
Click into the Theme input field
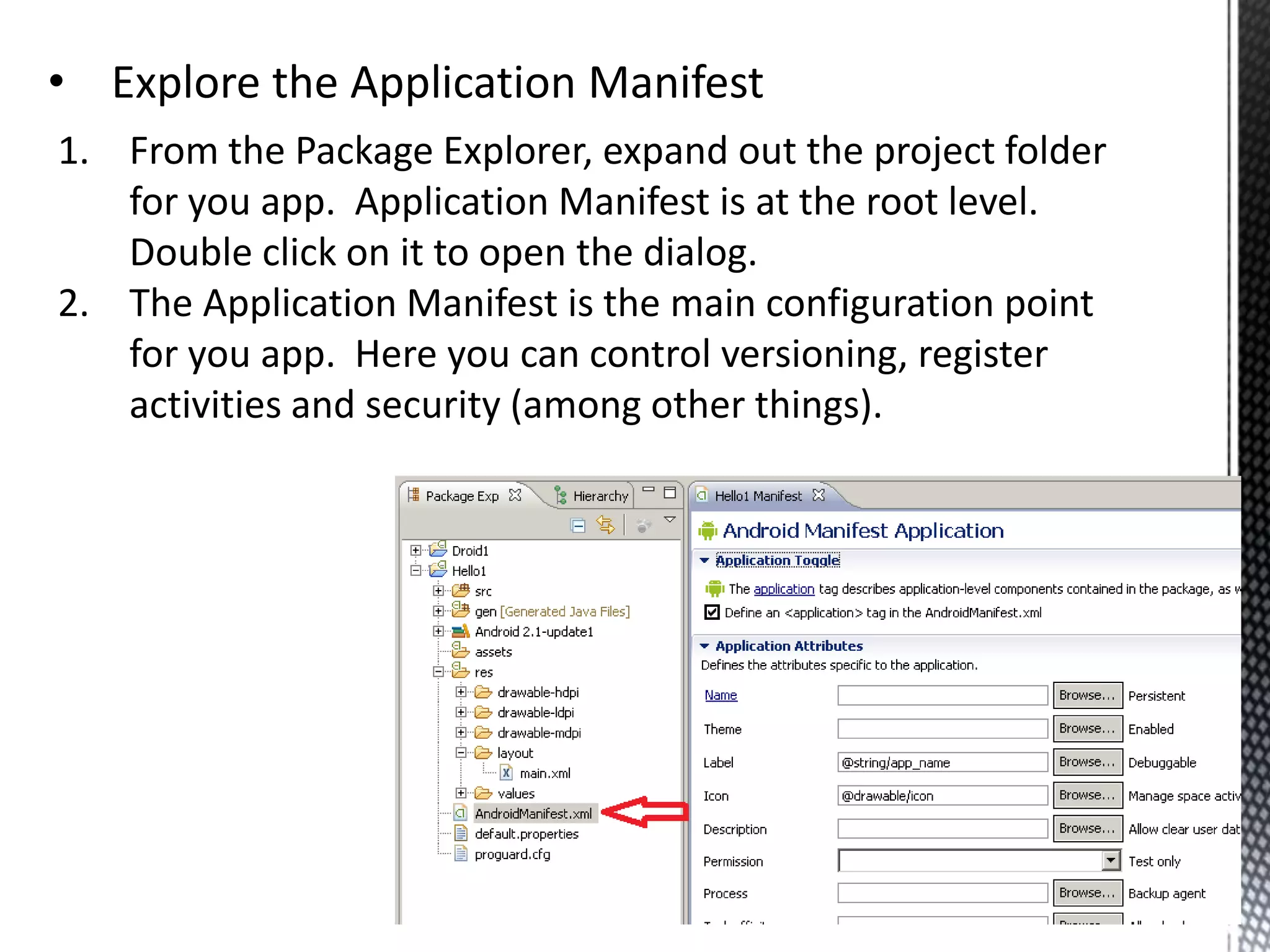point(942,729)
